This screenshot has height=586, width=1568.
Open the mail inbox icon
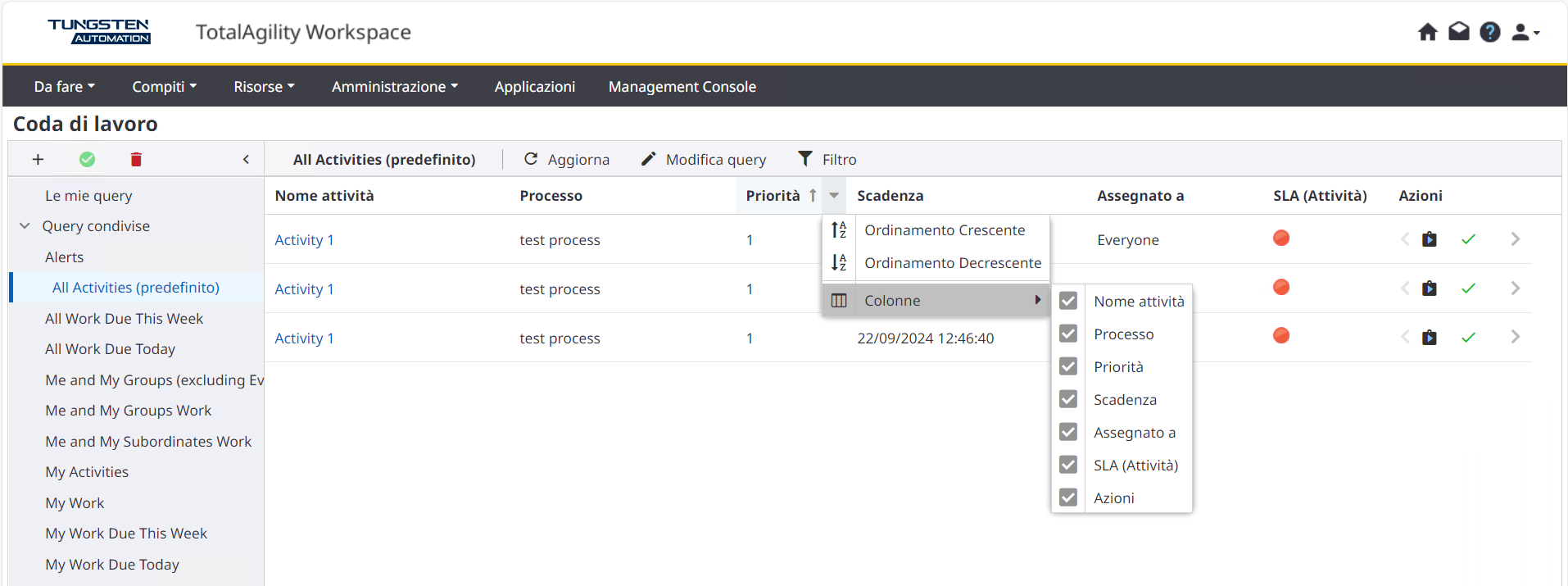tap(1458, 32)
